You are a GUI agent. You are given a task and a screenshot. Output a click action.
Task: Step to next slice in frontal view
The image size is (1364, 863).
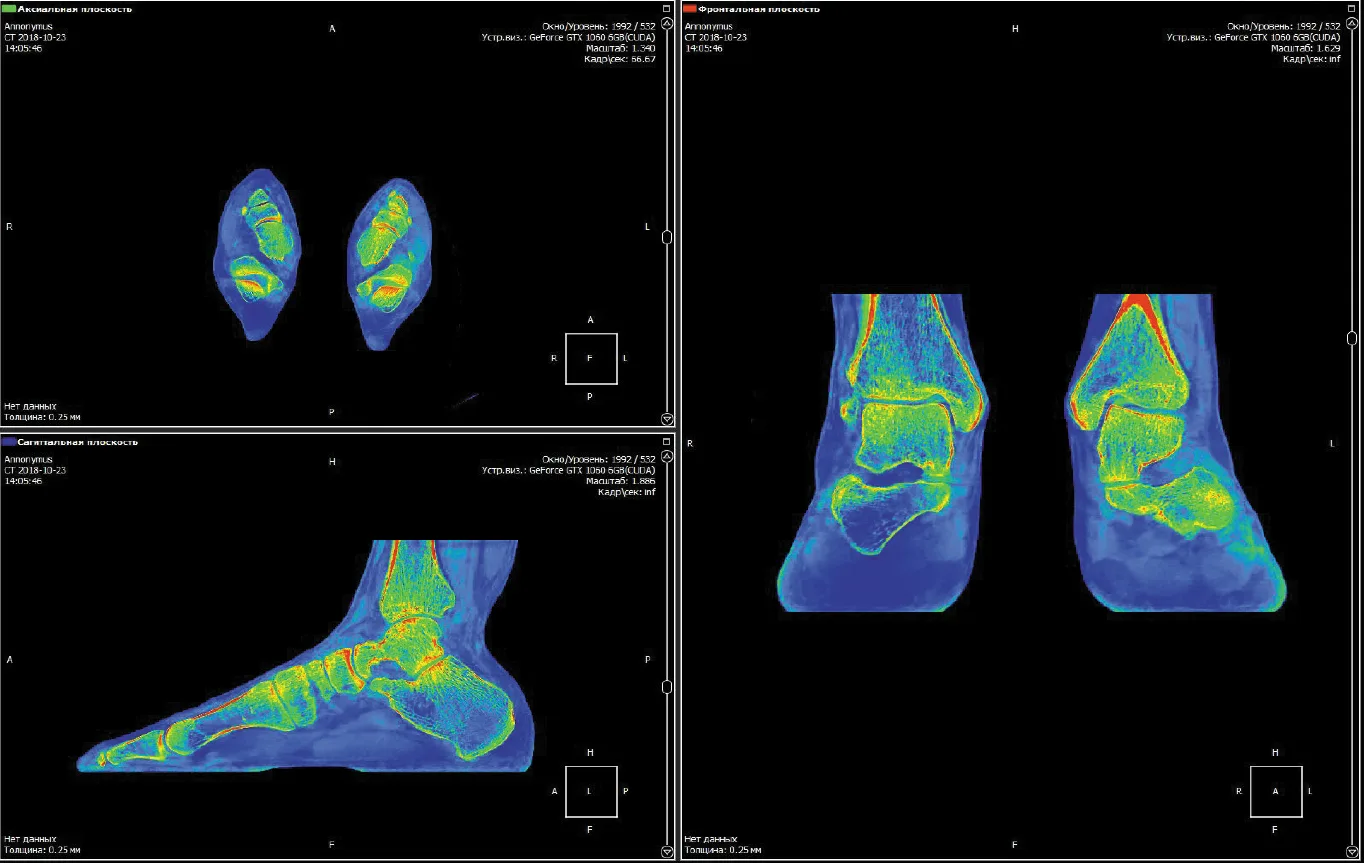(x=1352, y=851)
